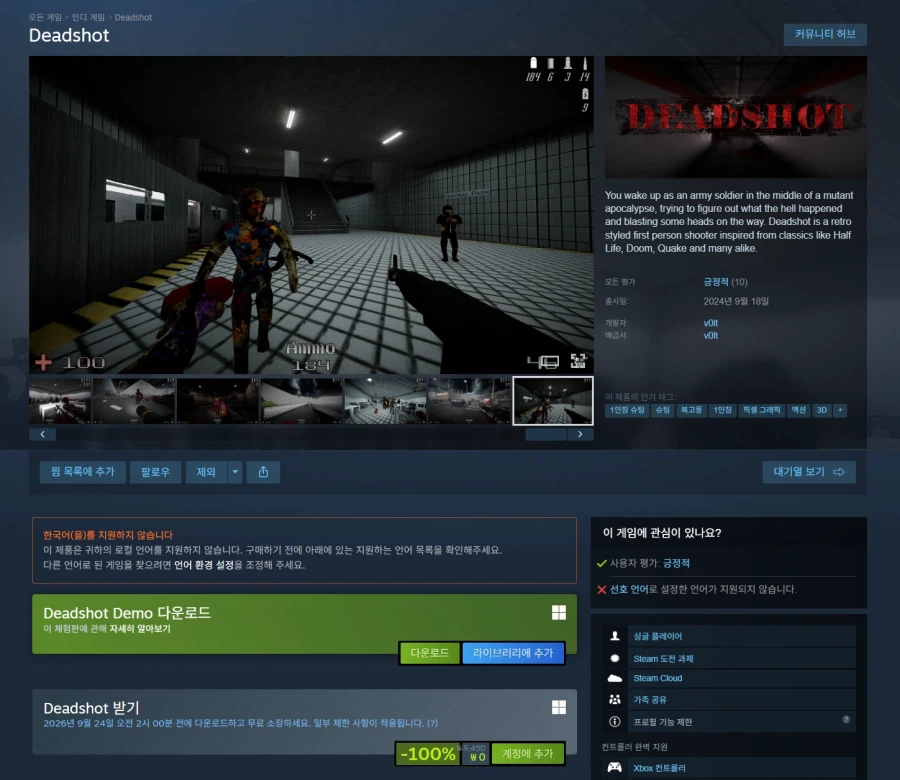Select the third screenshot thumbnail

(x=218, y=401)
